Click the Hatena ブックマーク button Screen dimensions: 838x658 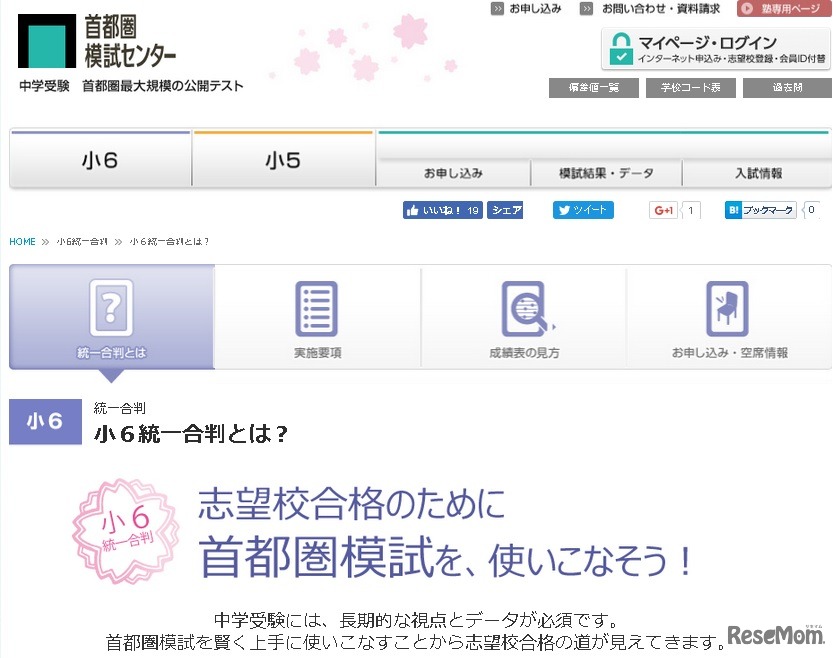(x=761, y=210)
